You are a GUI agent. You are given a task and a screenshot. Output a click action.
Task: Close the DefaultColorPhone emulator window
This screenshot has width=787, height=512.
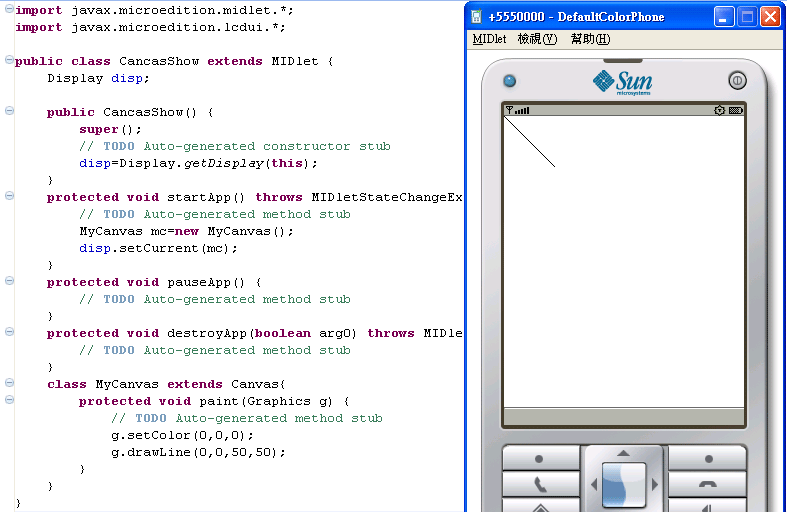pos(770,17)
